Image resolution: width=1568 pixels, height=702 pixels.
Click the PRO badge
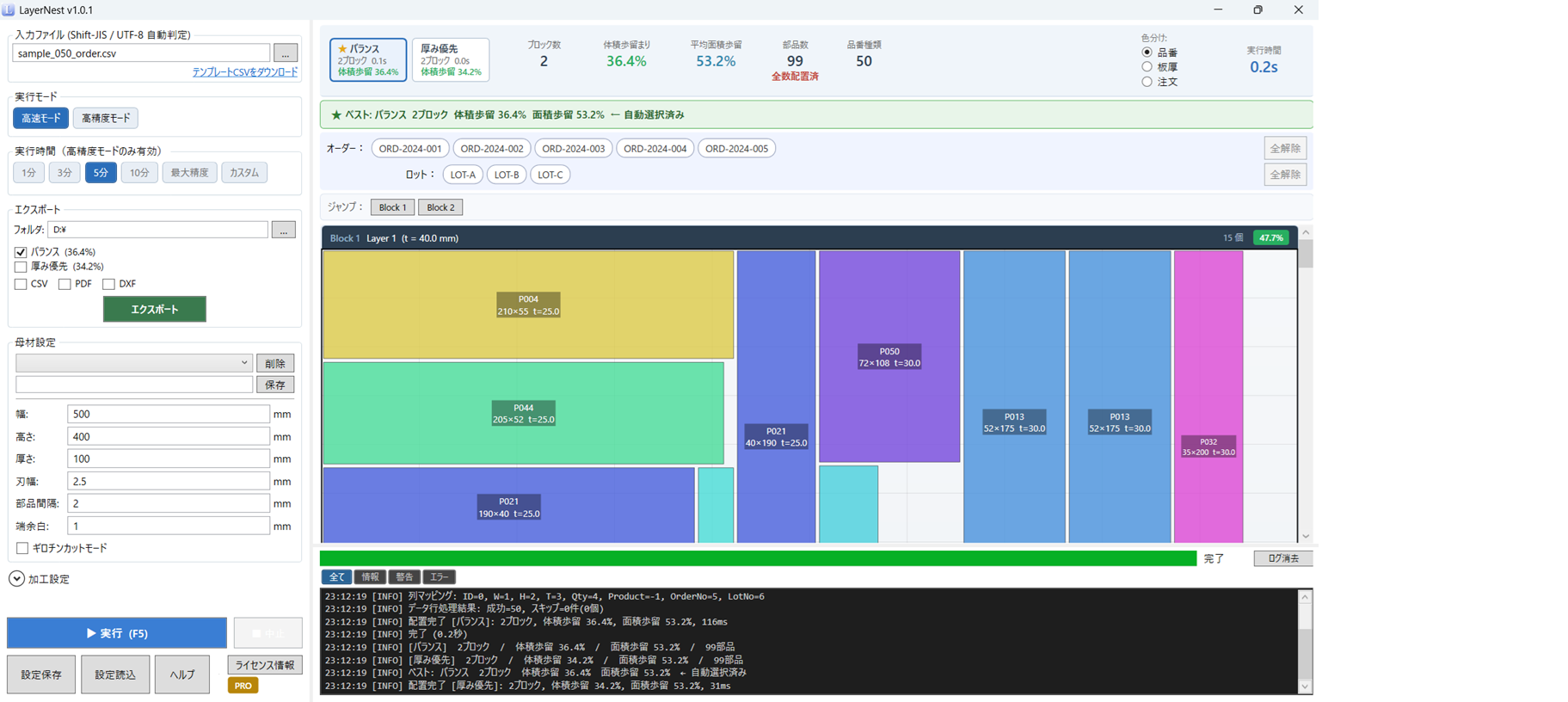[x=243, y=686]
